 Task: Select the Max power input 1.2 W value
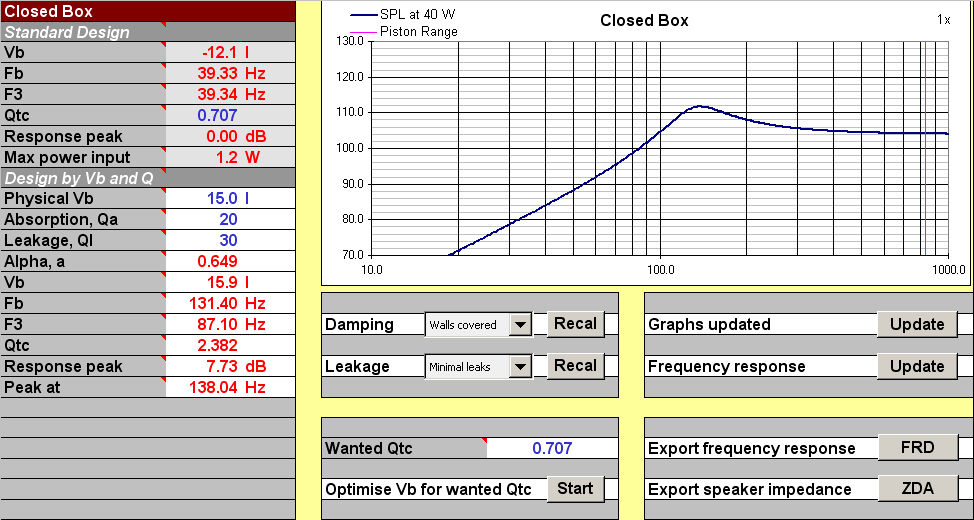(x=230, y=157)
